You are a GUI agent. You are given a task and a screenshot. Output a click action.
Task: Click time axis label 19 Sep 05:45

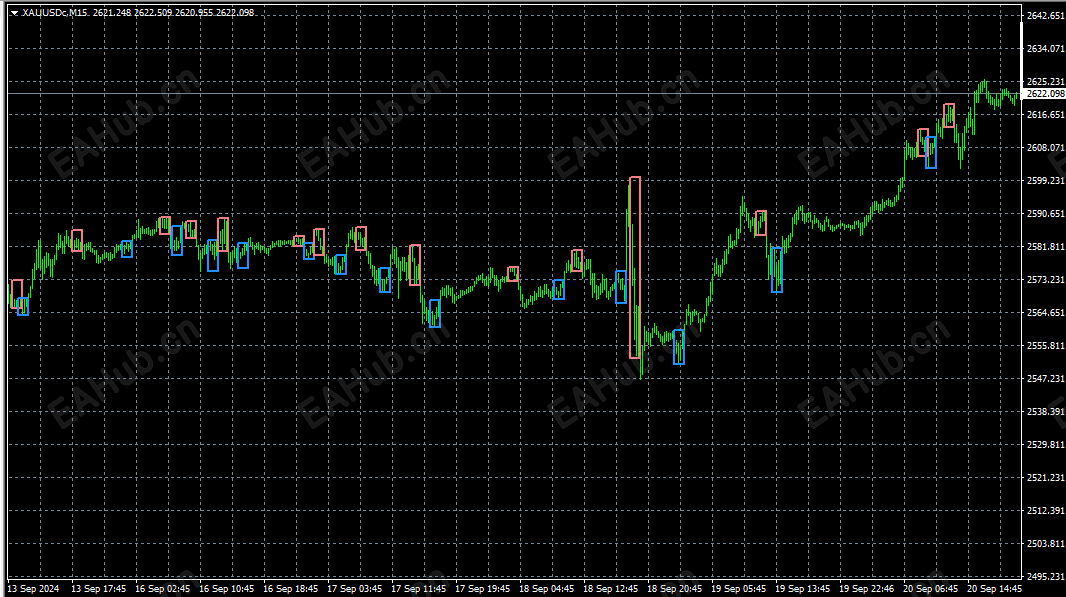(x=738, y=589)
